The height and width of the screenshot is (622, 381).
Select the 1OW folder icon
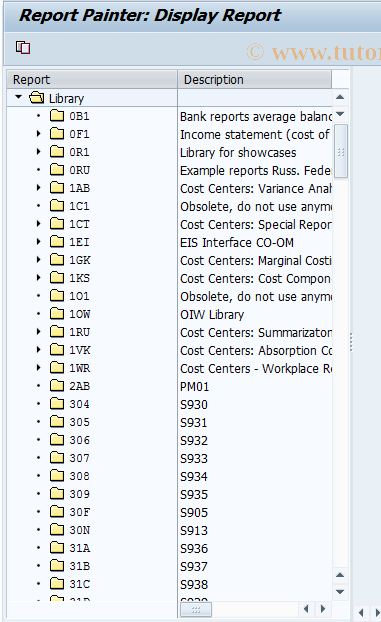[x=57, y=314]
